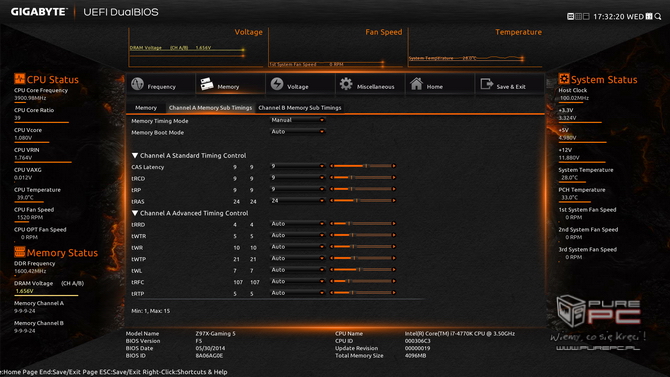Click the Host Clock 100.02MHz value
The image size is (670, 377).
[x=574, y=98]
